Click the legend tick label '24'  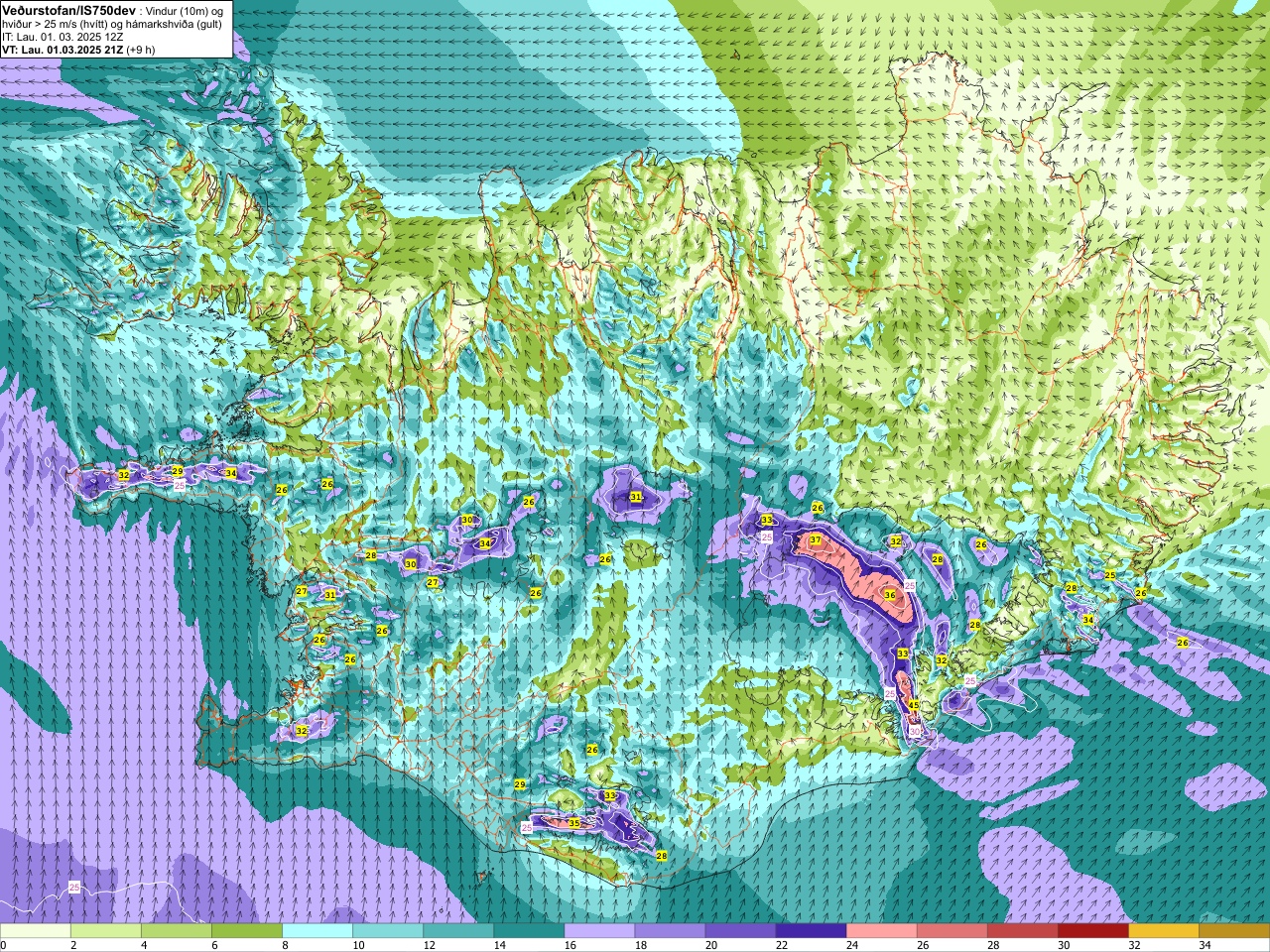point(852,945)
